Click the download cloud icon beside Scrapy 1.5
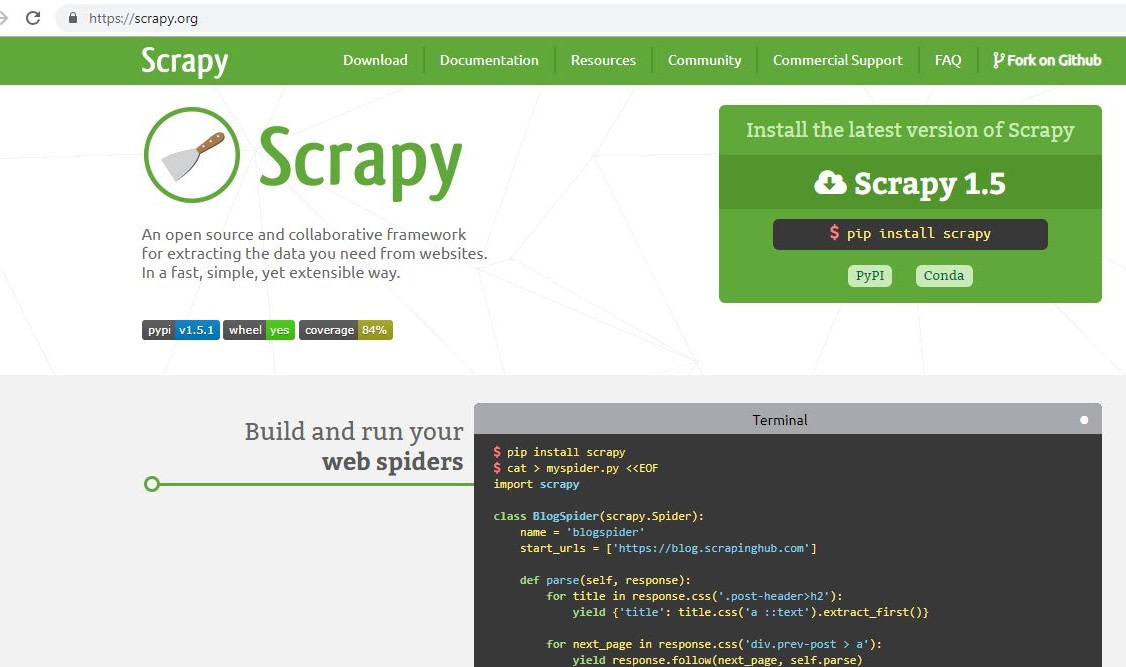The width and height of the screenshot is (1126, 667). click(x=831, y=184)
